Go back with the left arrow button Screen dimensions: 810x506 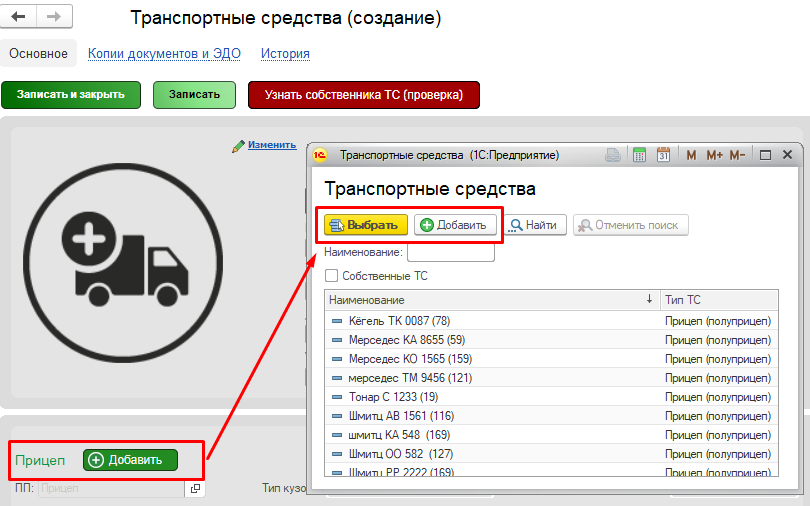click(18, 17)
